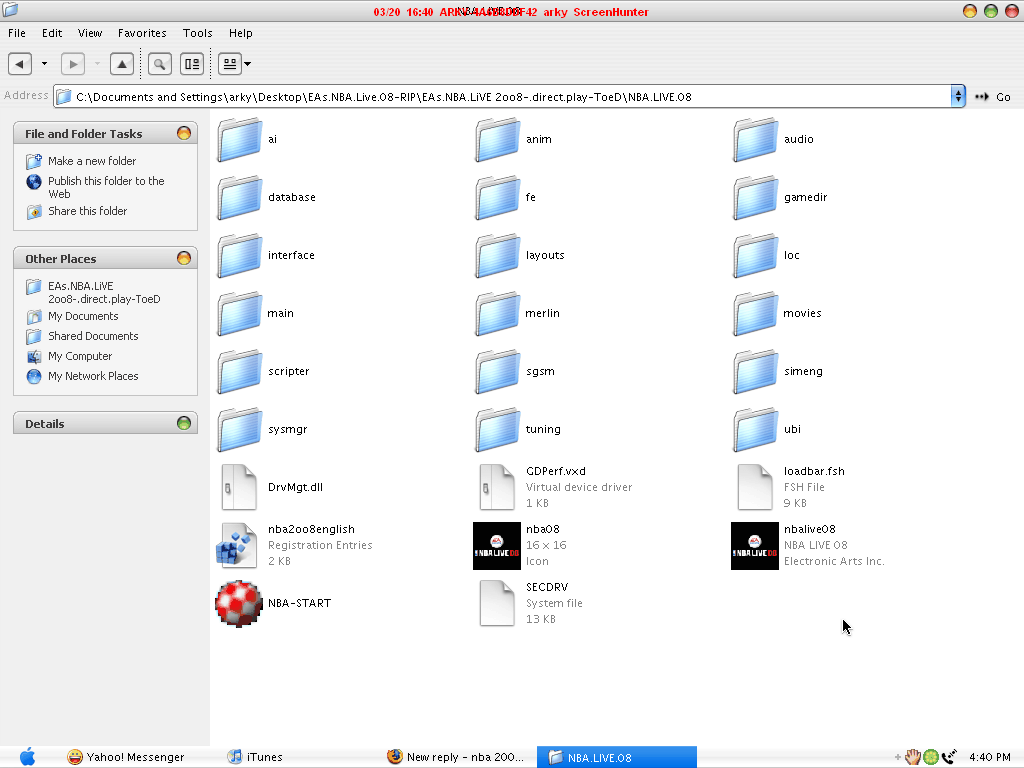Expand the Details panel
The width and height of the screenshot is (1024, 768).
click(x=184, y=423)
